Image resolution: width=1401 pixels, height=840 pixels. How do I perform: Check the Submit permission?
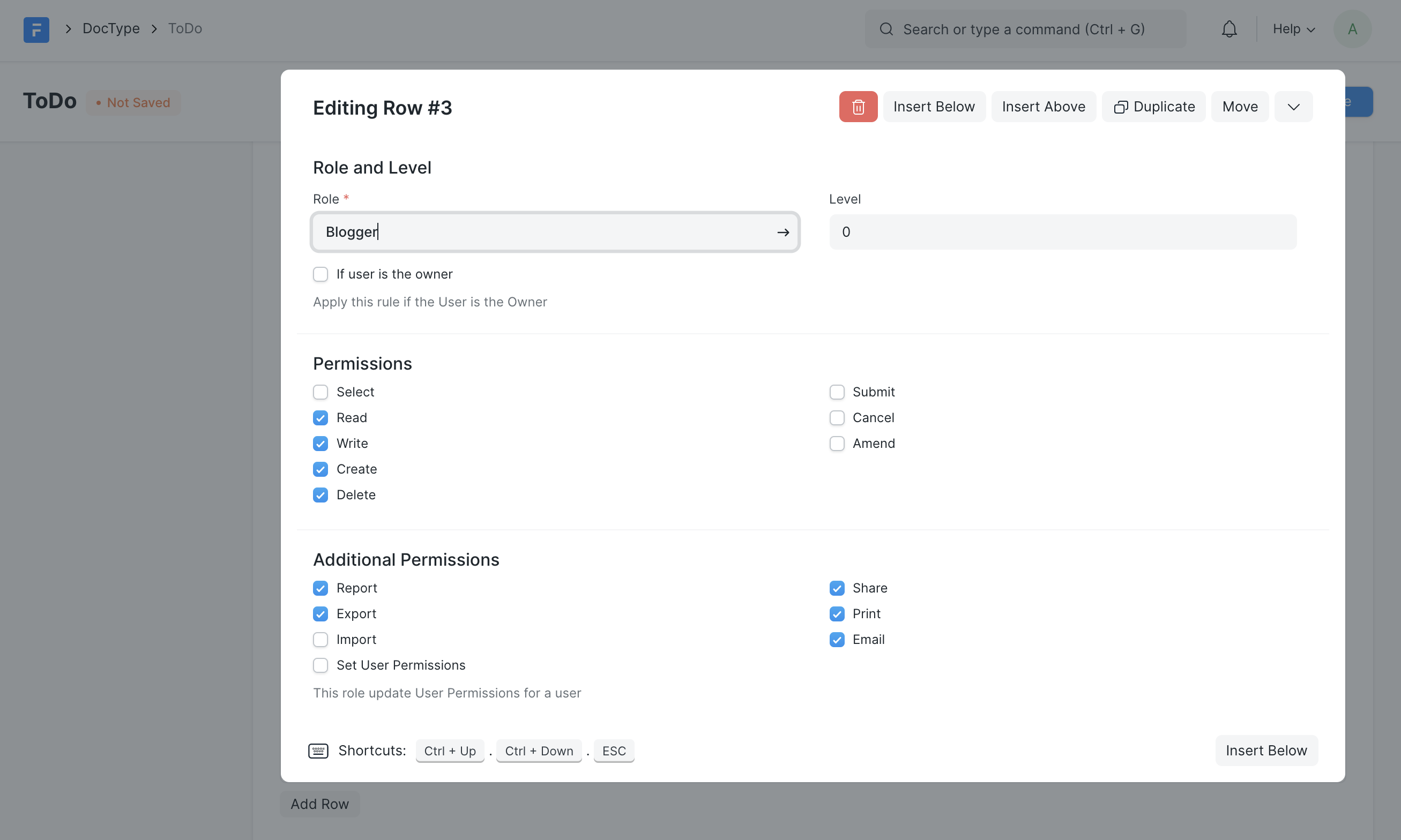837,392
